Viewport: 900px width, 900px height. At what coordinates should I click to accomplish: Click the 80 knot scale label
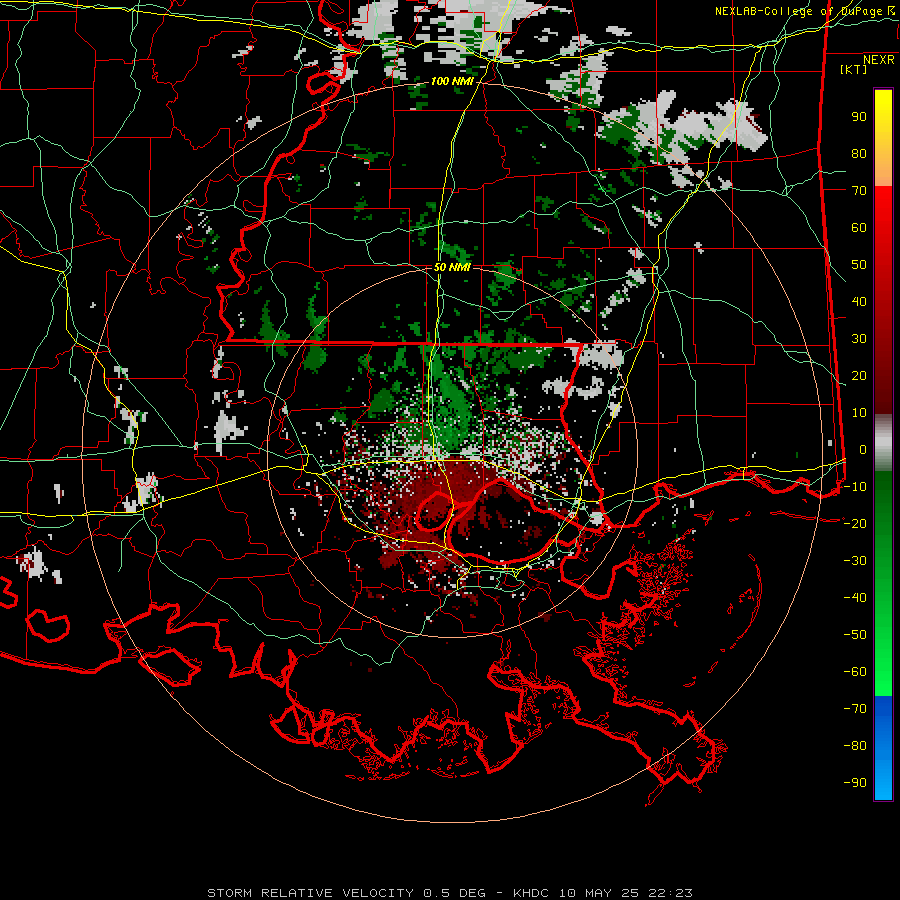(x=859, y=154)
